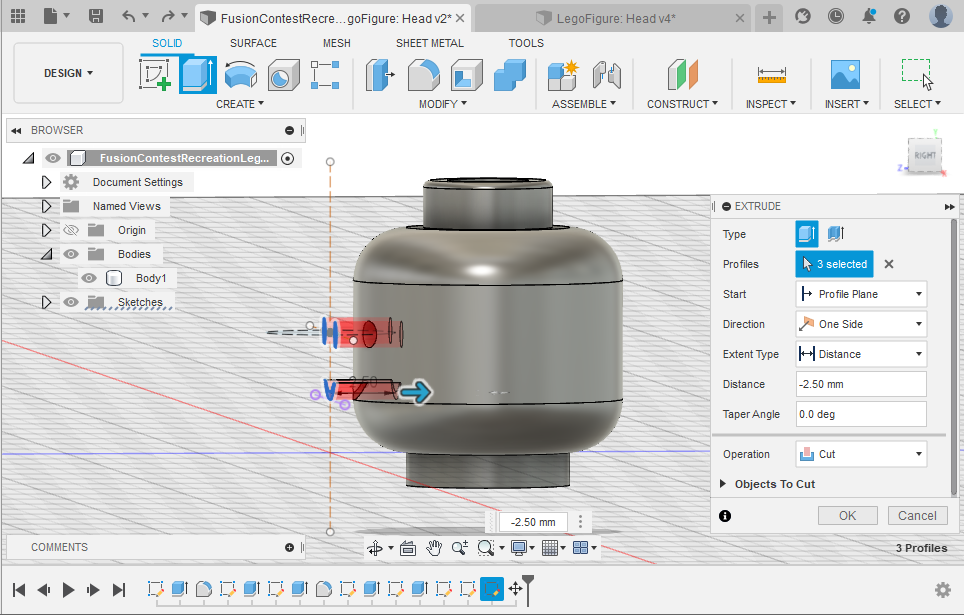
Task: Click the Look At tool
Action: [x=408, y=547]
